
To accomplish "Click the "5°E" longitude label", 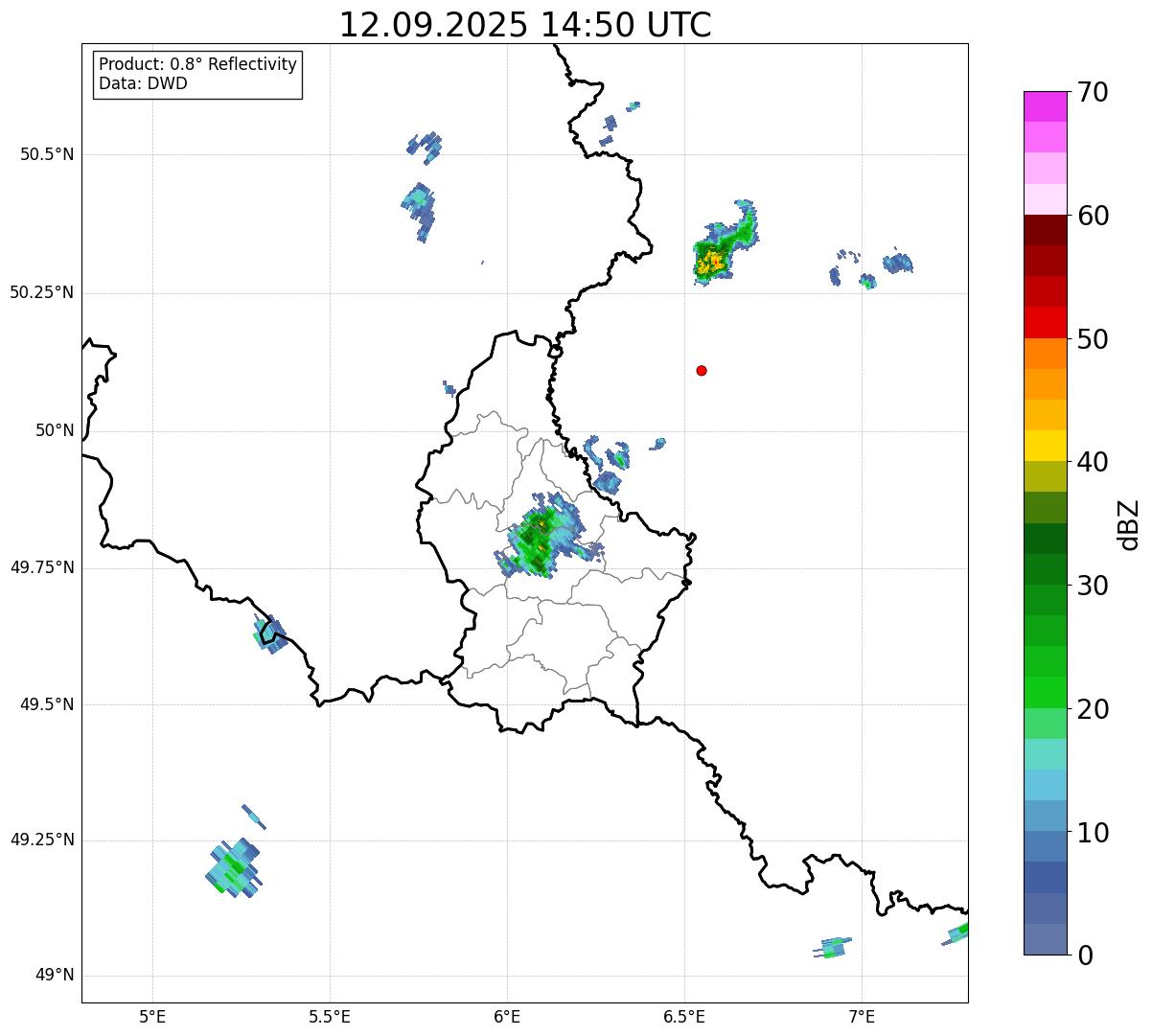I will coord(152,1016).
